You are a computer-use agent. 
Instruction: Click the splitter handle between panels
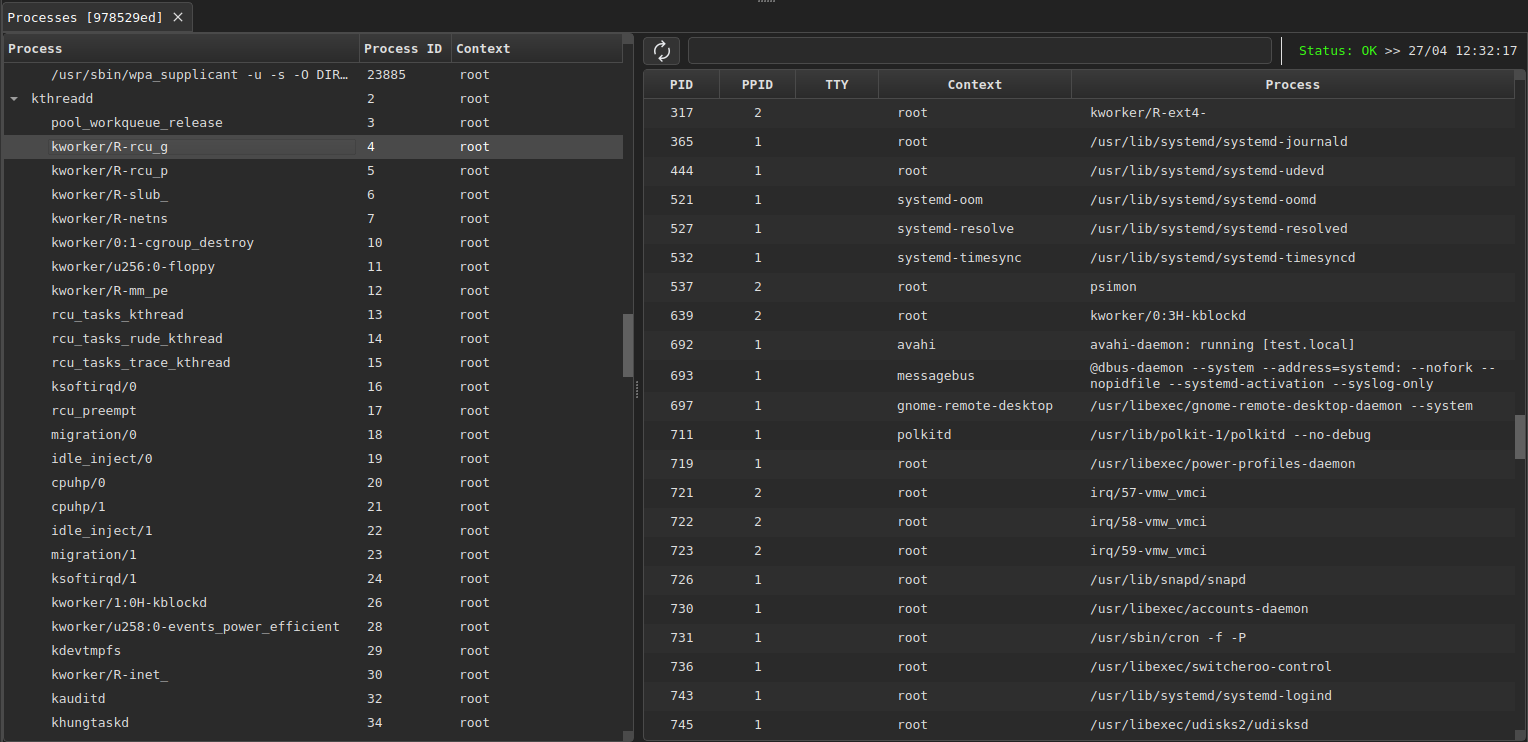pos(637,390)
